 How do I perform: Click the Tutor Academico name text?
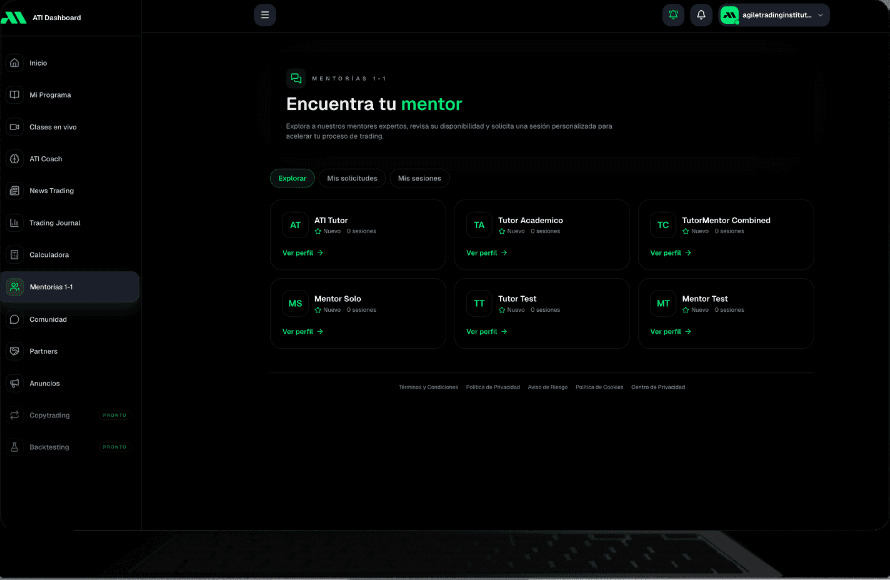tap(530, 220)
